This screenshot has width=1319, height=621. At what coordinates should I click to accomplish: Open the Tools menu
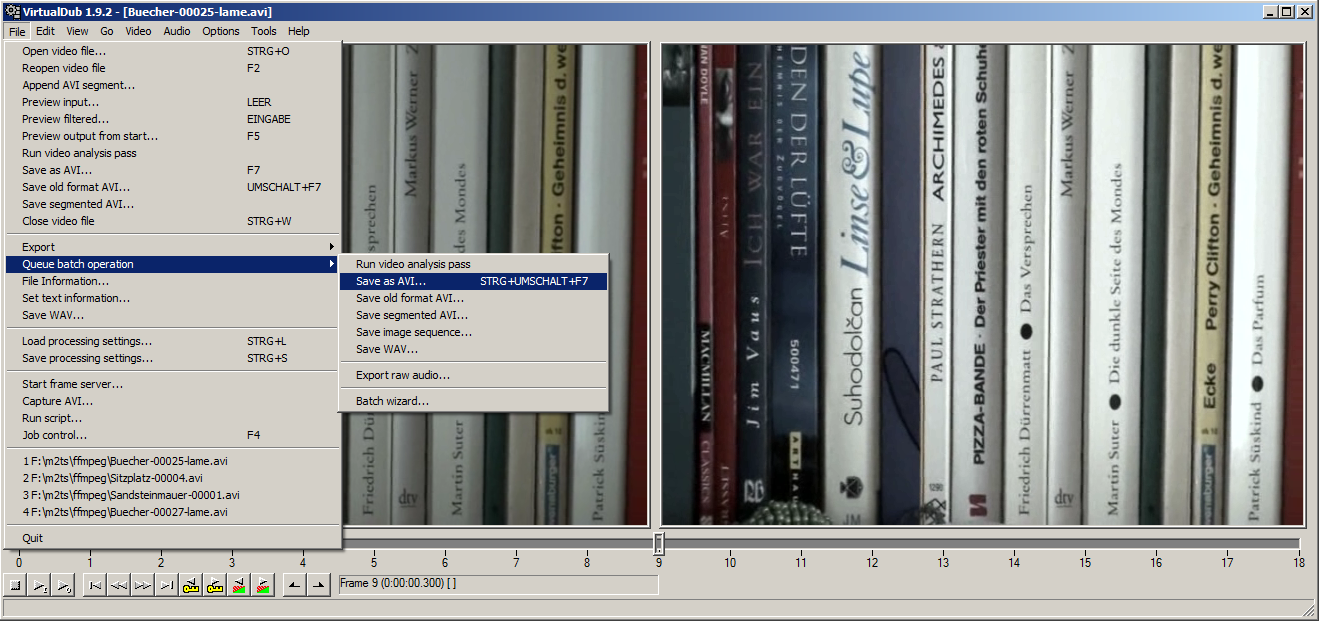[x=264, y=31]
